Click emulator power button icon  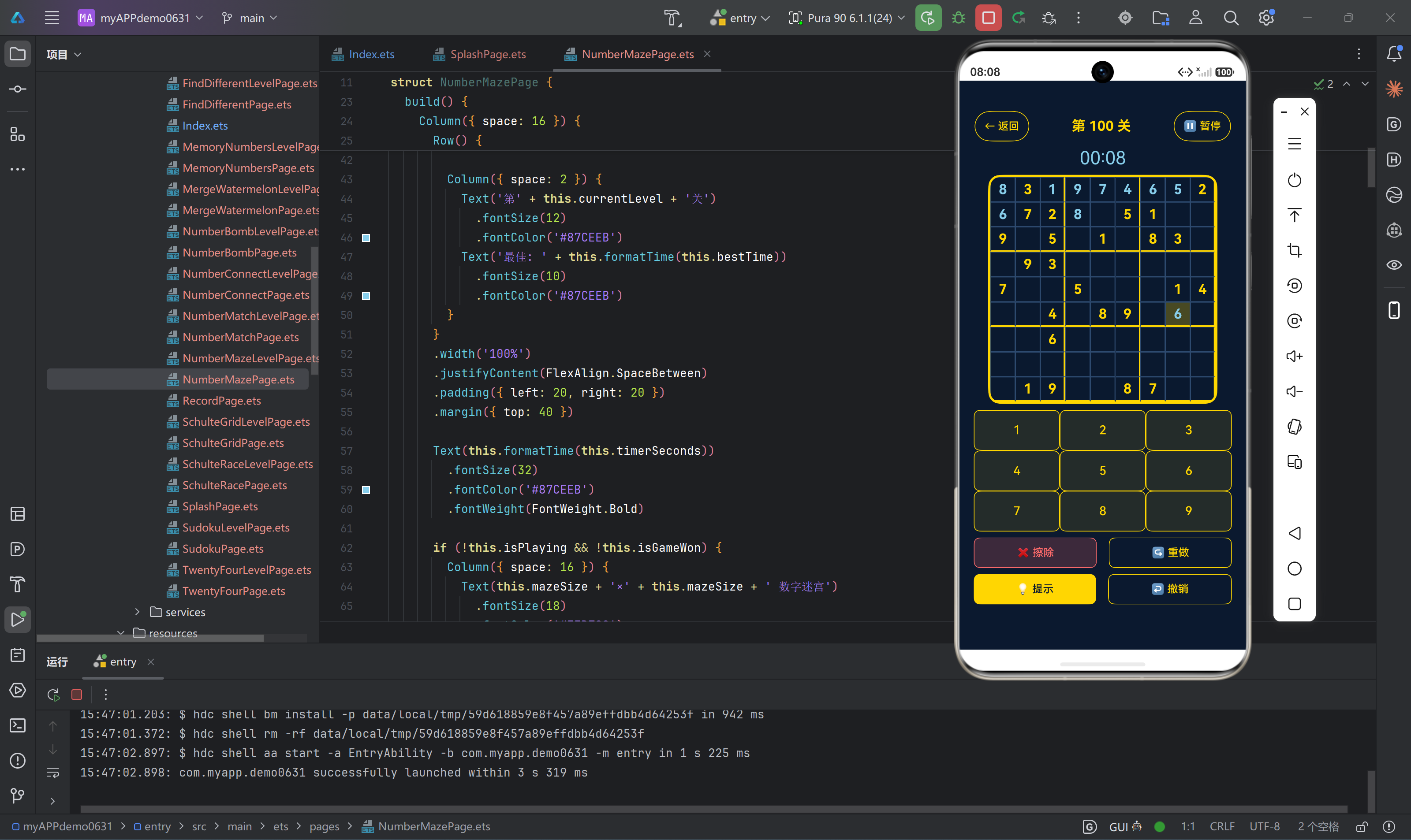point(1294,180)
